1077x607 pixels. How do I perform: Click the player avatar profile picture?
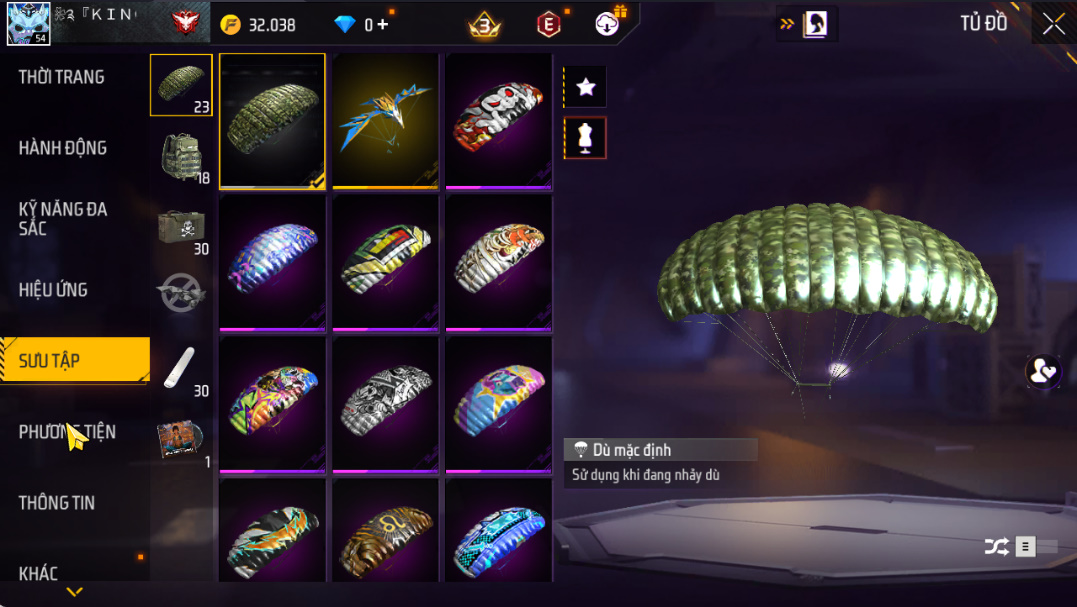click(x=28, y=23)
